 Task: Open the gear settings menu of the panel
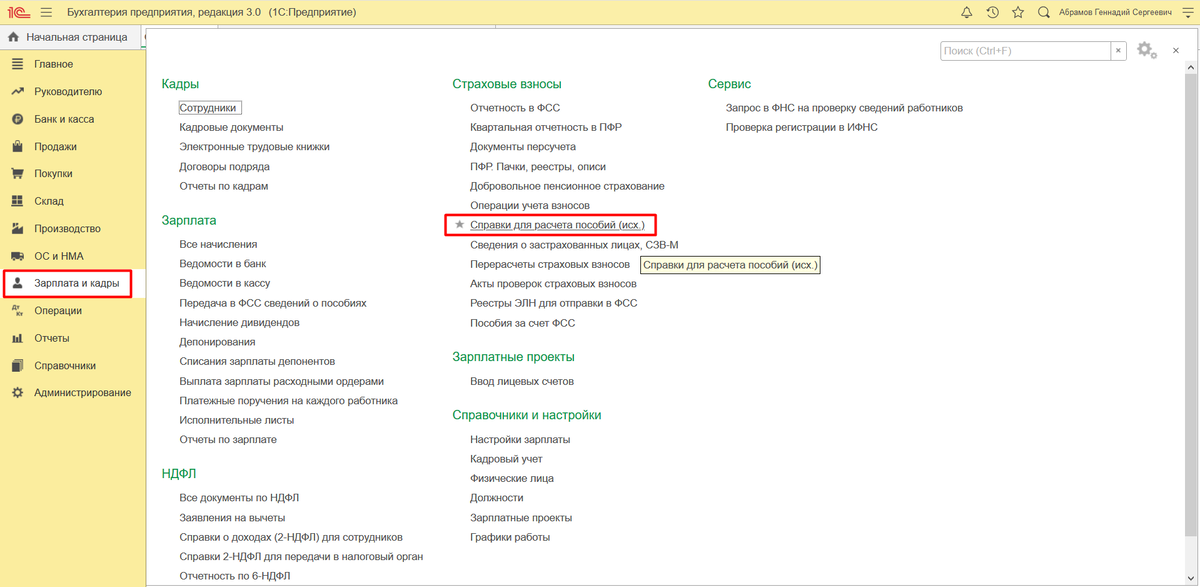[x=1146, y=51]
